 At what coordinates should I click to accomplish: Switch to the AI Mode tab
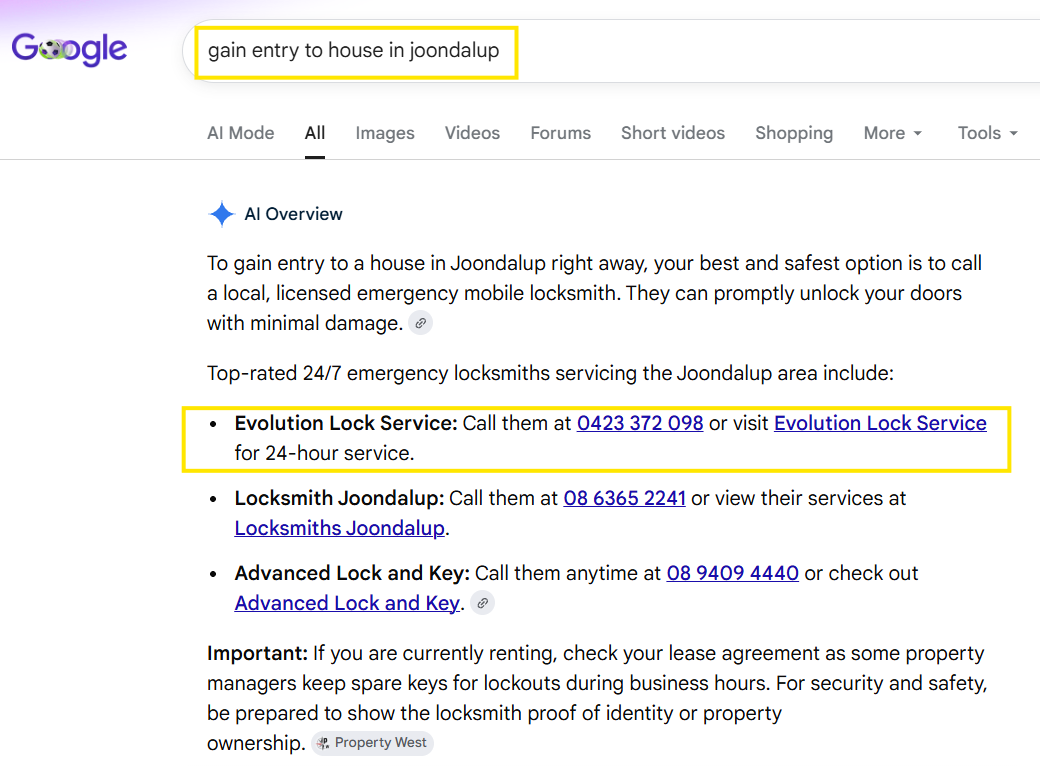point(241,133)
